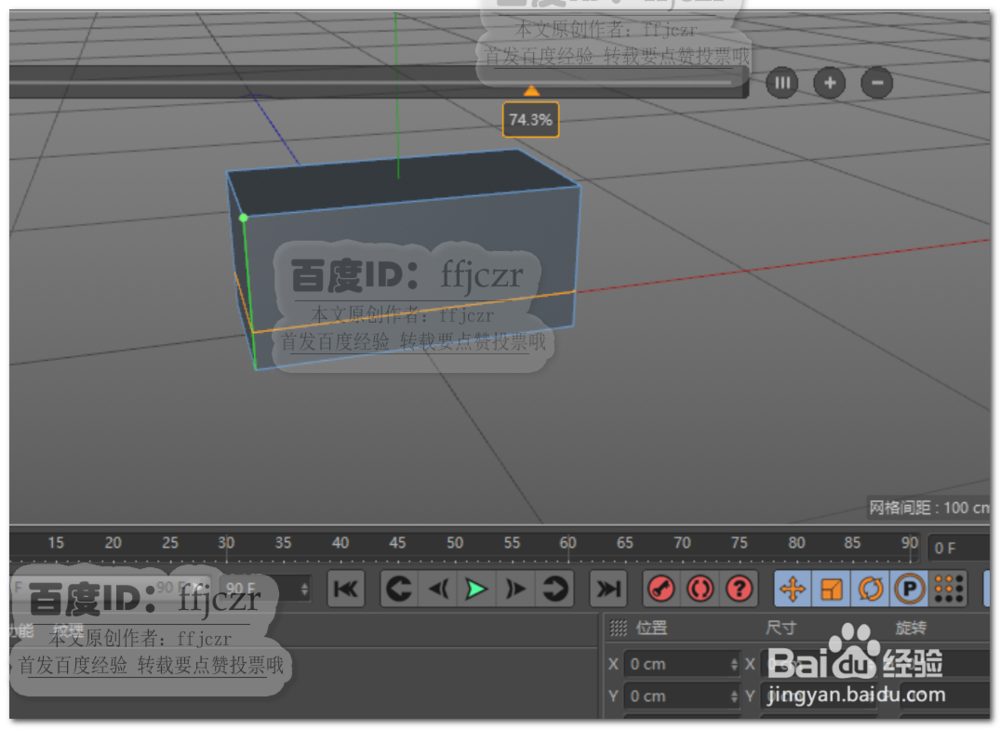Click the 位置 column header
Viewport: 1000px width, 729px height.
click(651, 628)
